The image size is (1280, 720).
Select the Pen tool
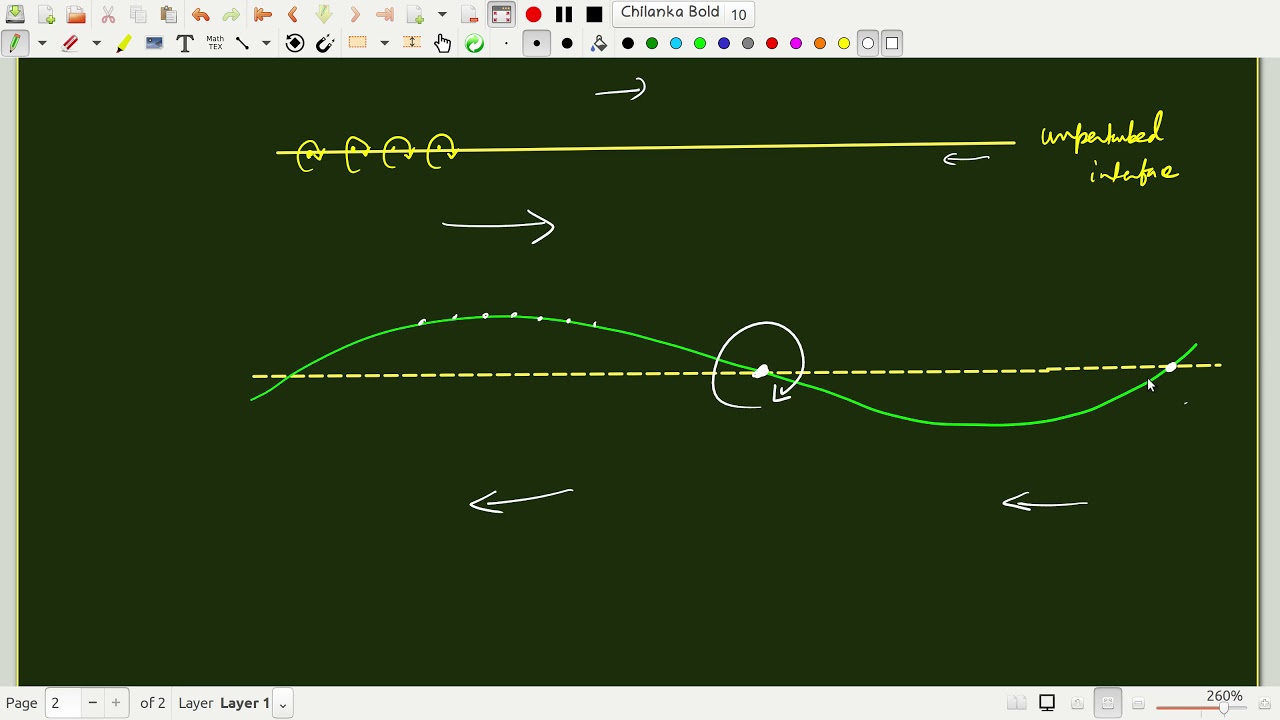(15, 43)
